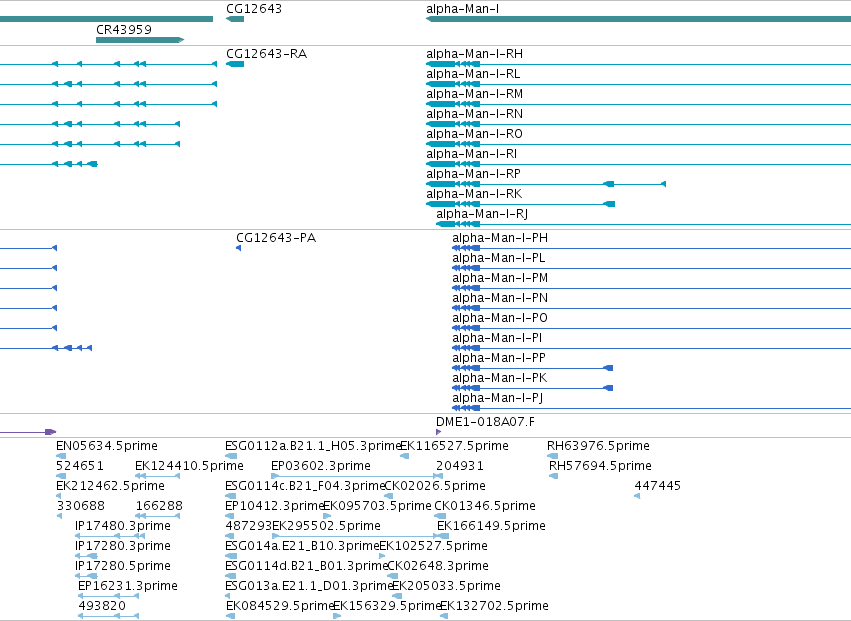This screenshot has height=621, width=851.
Task: Open EST IP17280.5prime
Action: pyautogui.click(x=86, y=576)
